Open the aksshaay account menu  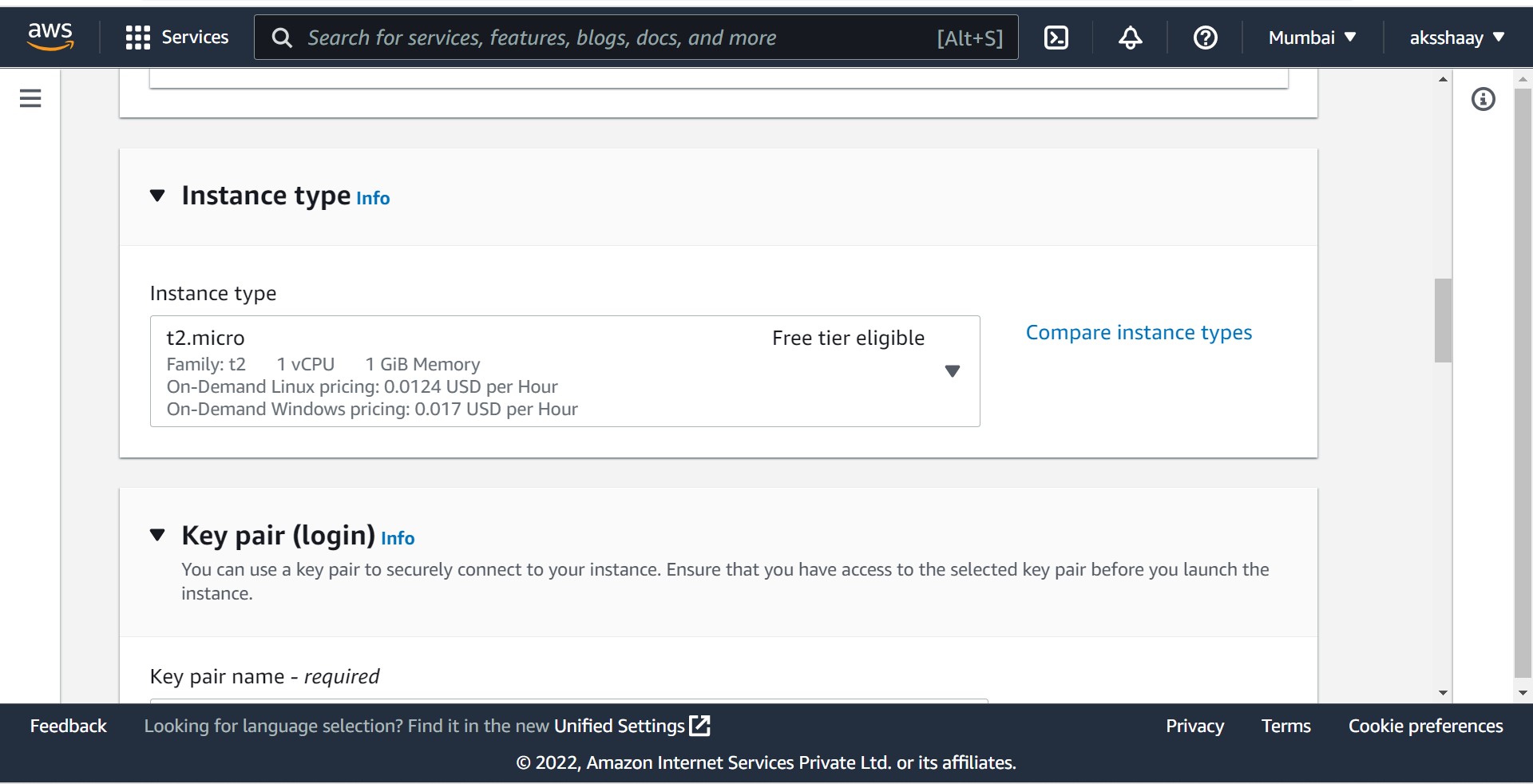(x=1458, y=37)
